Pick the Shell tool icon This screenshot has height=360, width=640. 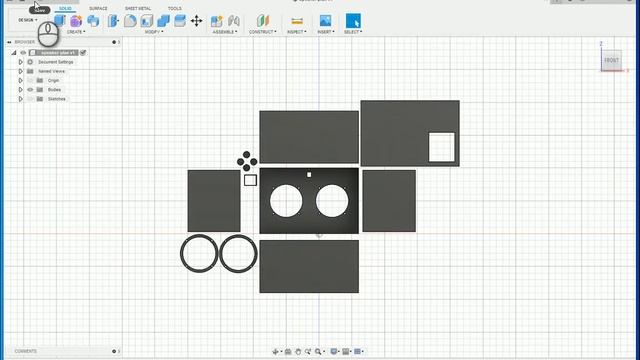147,20
